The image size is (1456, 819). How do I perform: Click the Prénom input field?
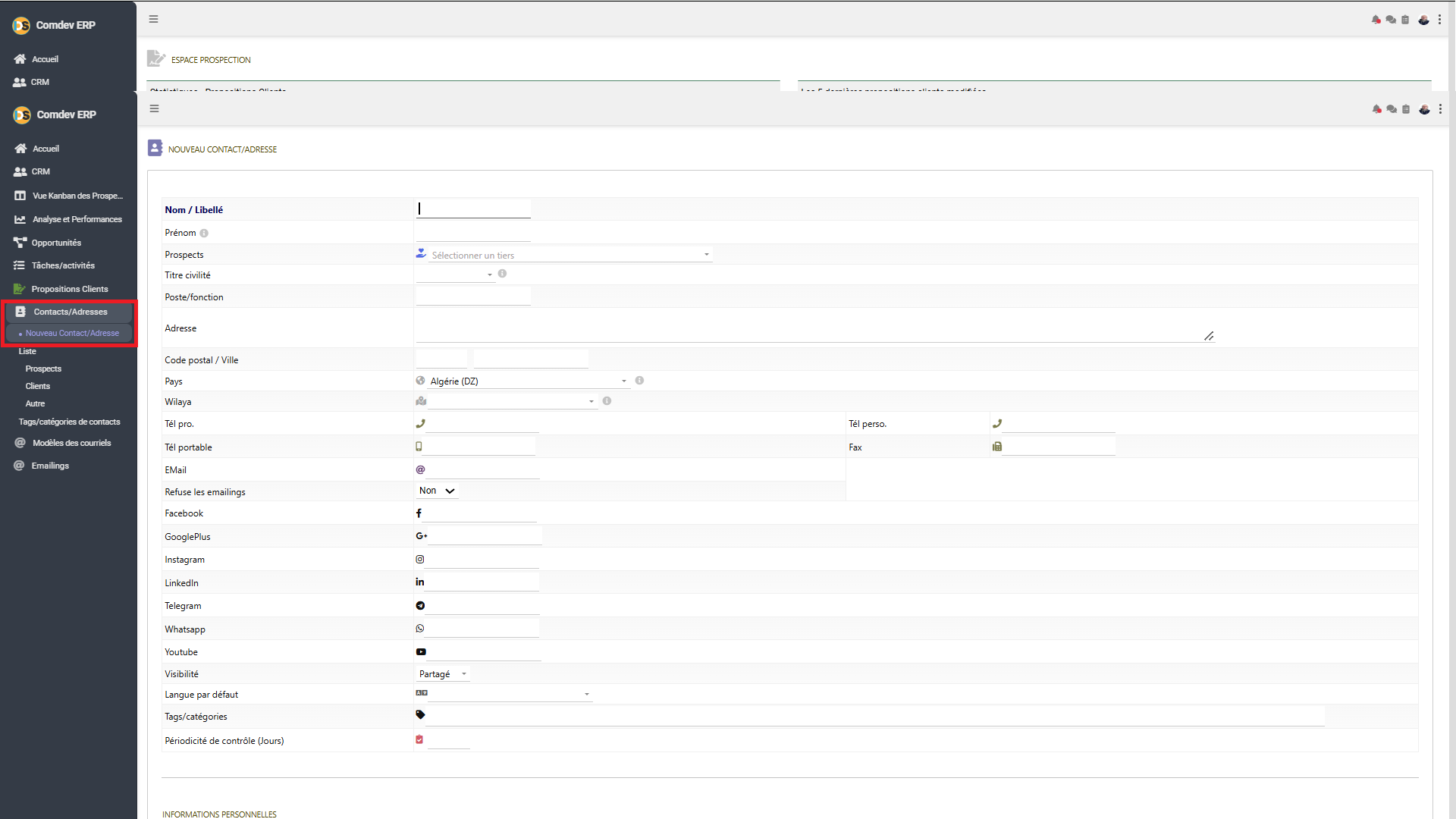[x=473, y=232]
